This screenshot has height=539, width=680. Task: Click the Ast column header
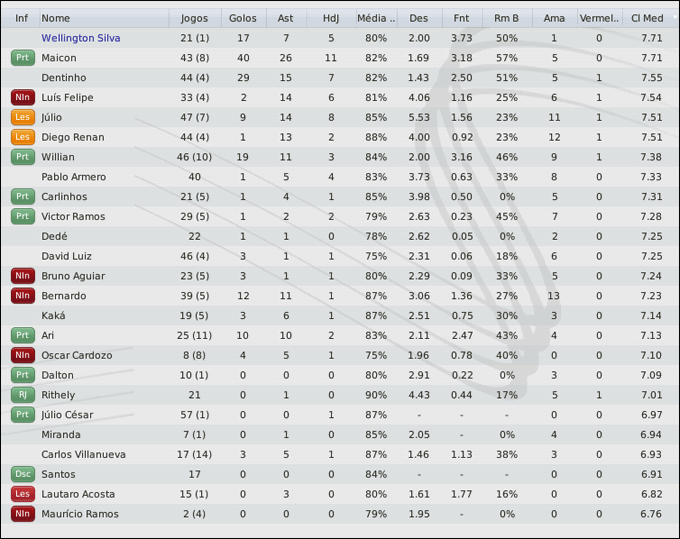click(286, 18)
